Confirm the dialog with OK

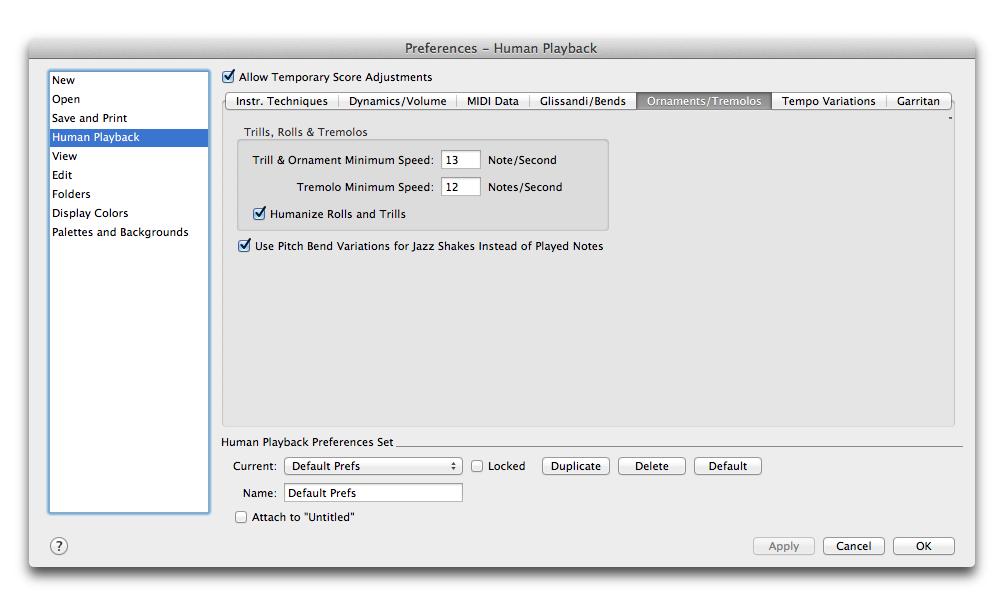(923, 546)
